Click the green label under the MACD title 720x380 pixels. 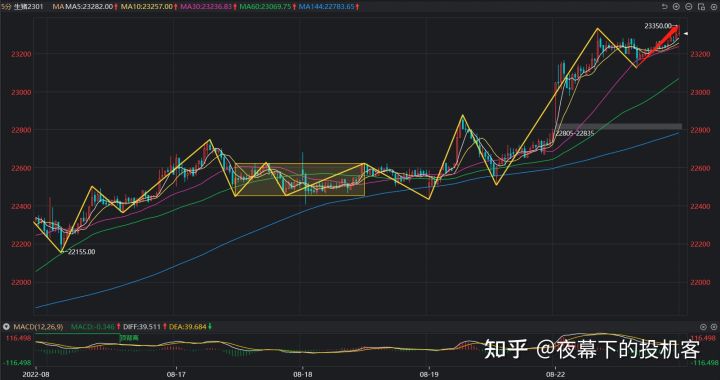pyautogui.click(x=129, y=338)
